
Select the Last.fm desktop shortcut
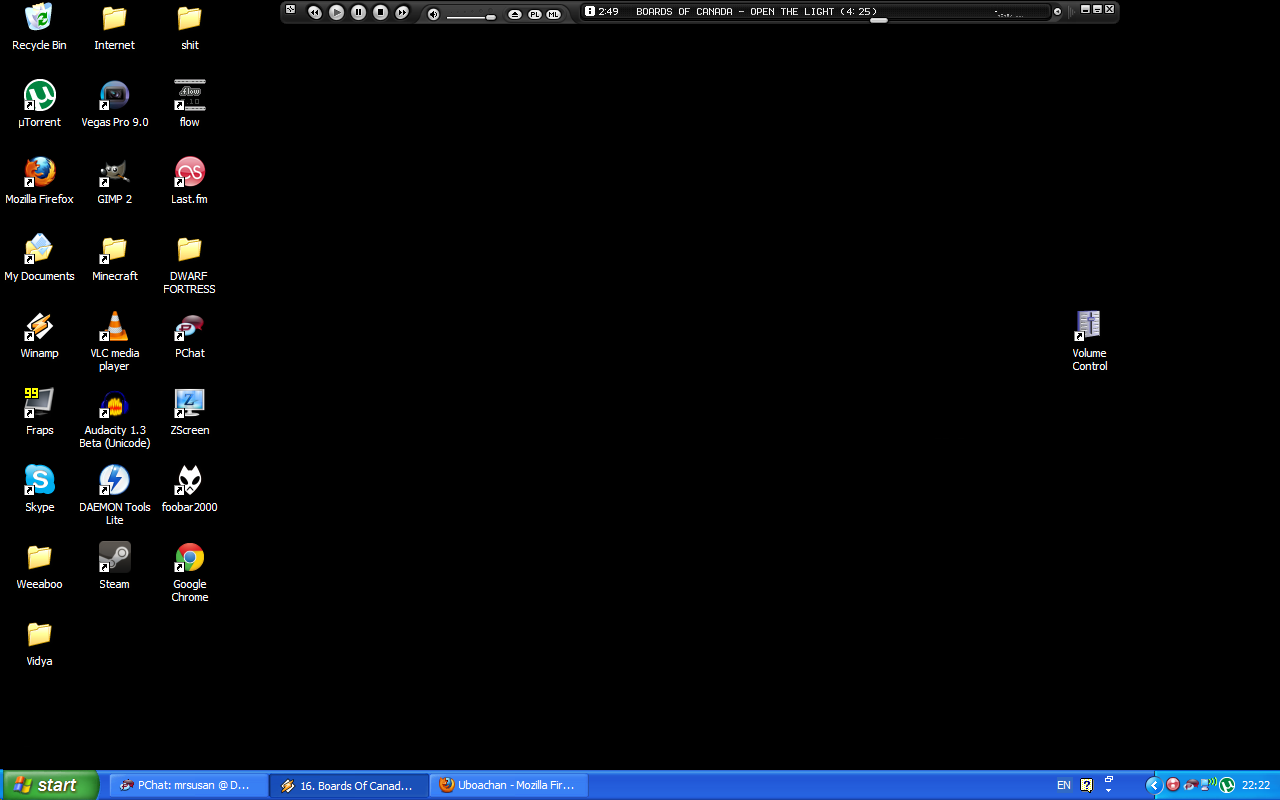(189, 181)
